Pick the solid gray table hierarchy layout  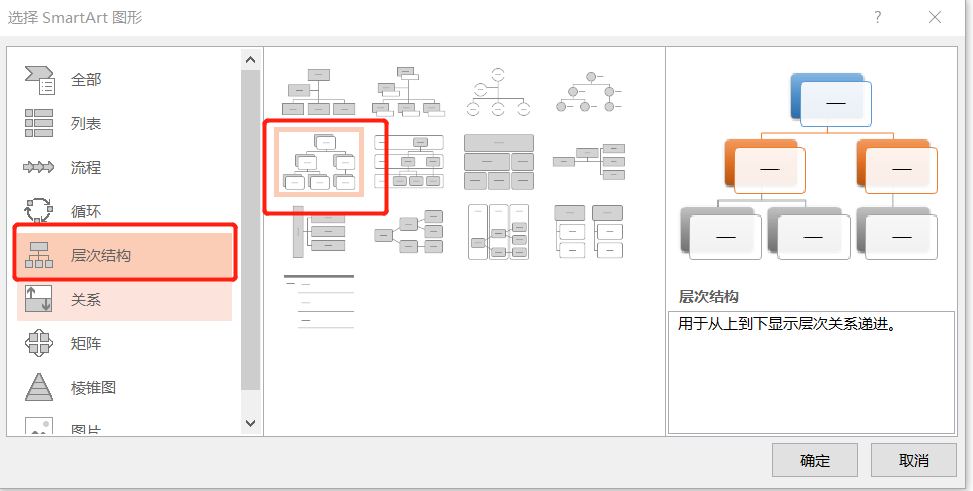click(498, 162)
